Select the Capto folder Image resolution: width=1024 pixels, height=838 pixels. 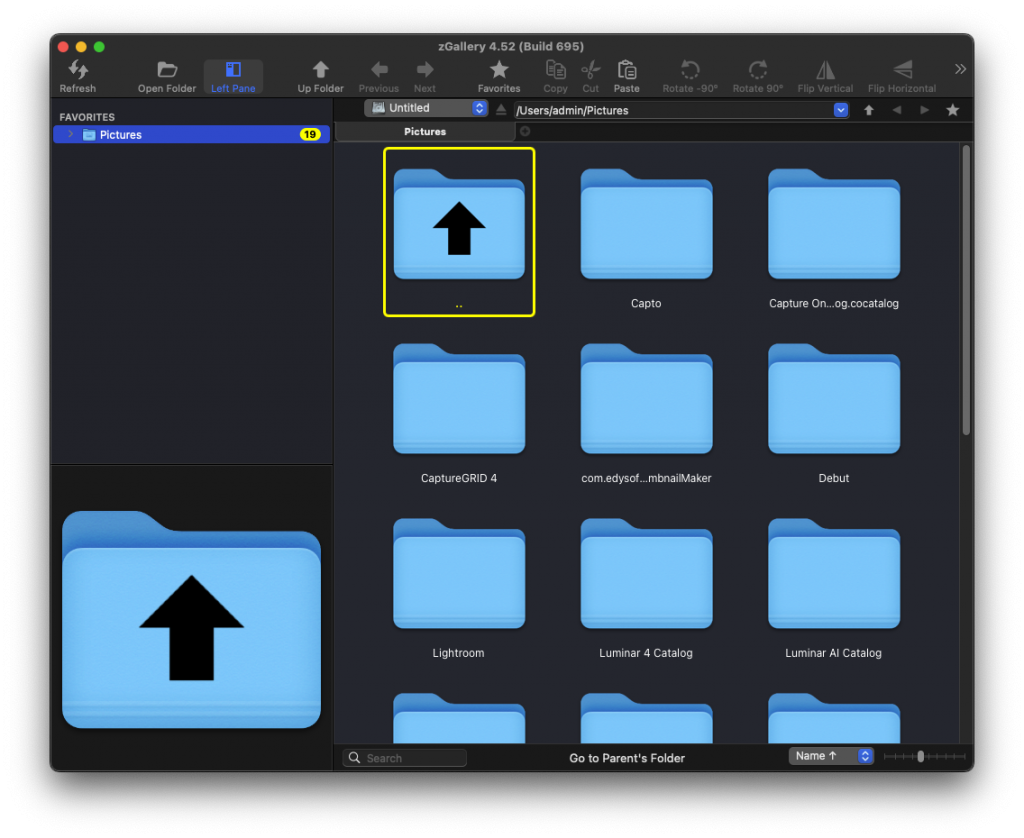click(x=646, y=224)
